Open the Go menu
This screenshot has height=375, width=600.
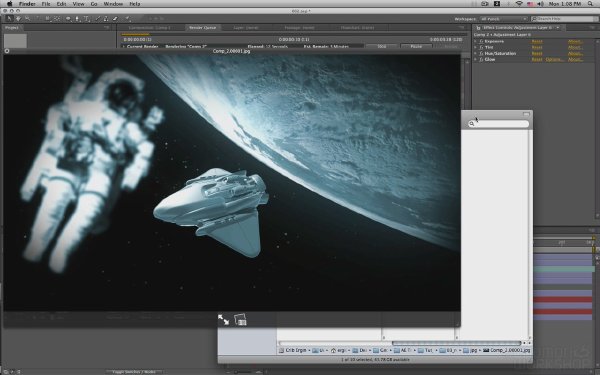[94, 4]
